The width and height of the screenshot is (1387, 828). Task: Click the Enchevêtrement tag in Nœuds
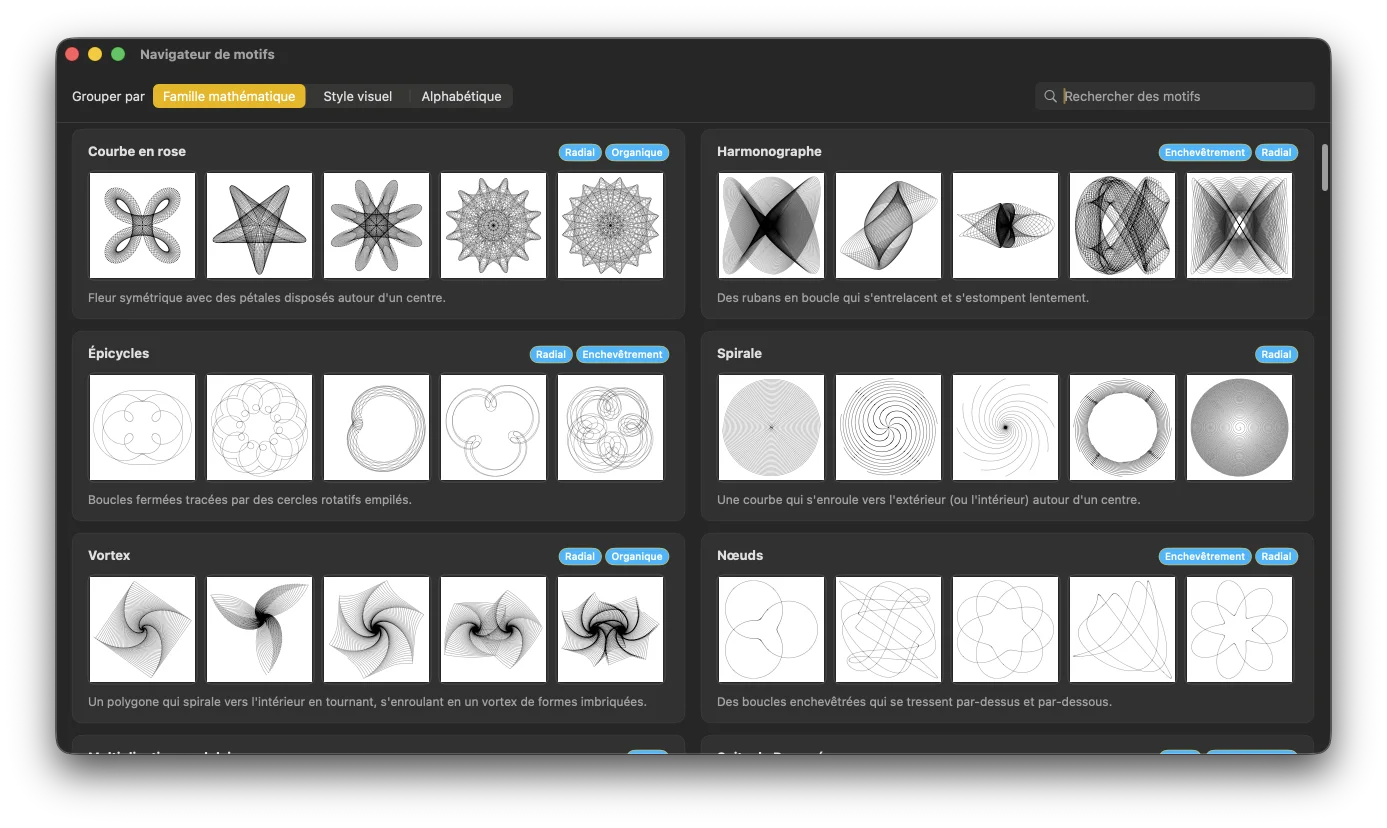tap(1205, 557)
